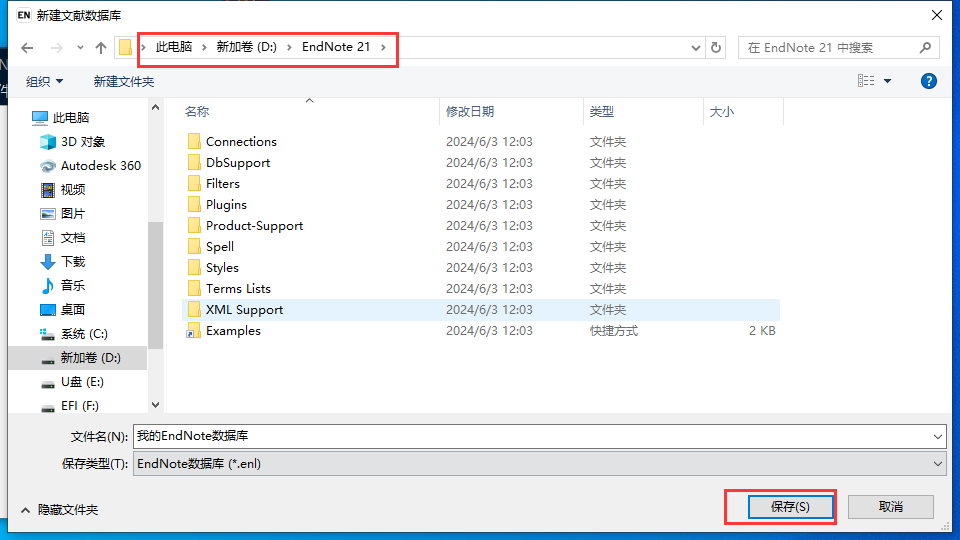Screen dimensions: 960x540
Task: Open 桌面 in the sidebar
Action: tap(62, 310)
